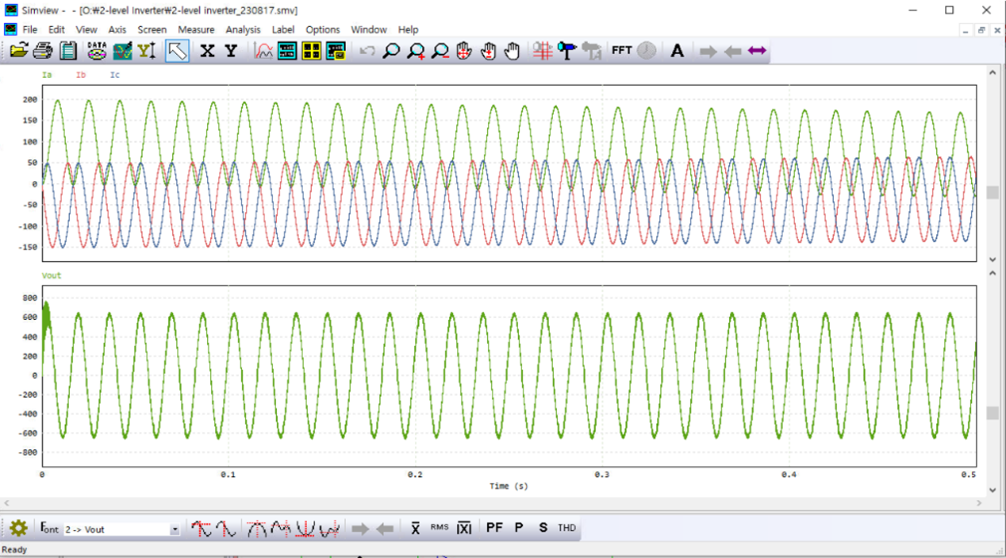
Task: Toggle the arrow cursor selection tool
Action: [177, 50]
